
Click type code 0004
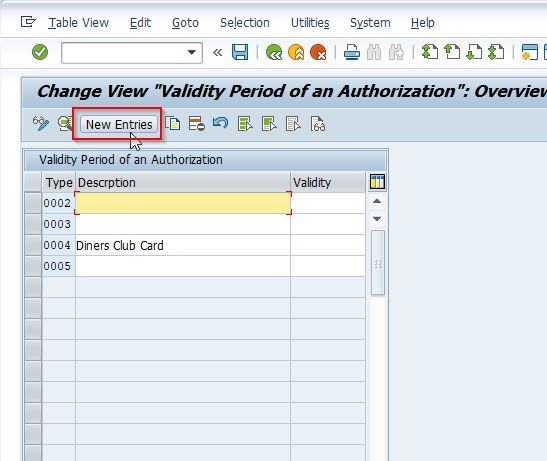[57, 245]
